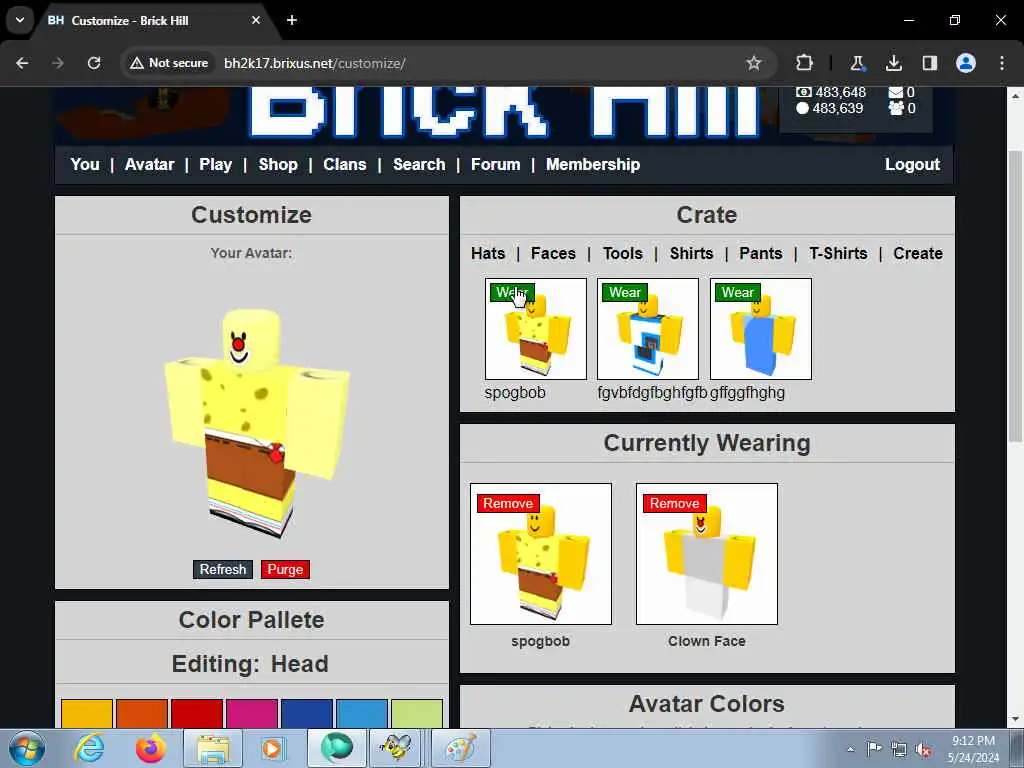The height and width of the screenshot is (768, 1024).
Task: Click the bits coin icon showing 483,639
Action: tap(803, 108)
